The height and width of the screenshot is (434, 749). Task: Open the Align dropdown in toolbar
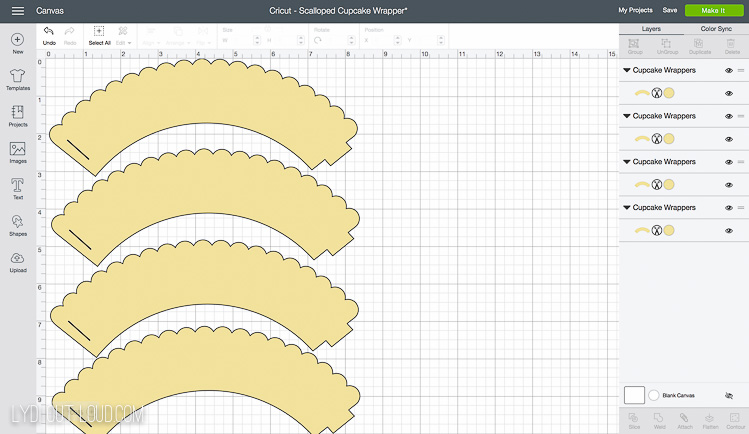click(x=151, y=36)
